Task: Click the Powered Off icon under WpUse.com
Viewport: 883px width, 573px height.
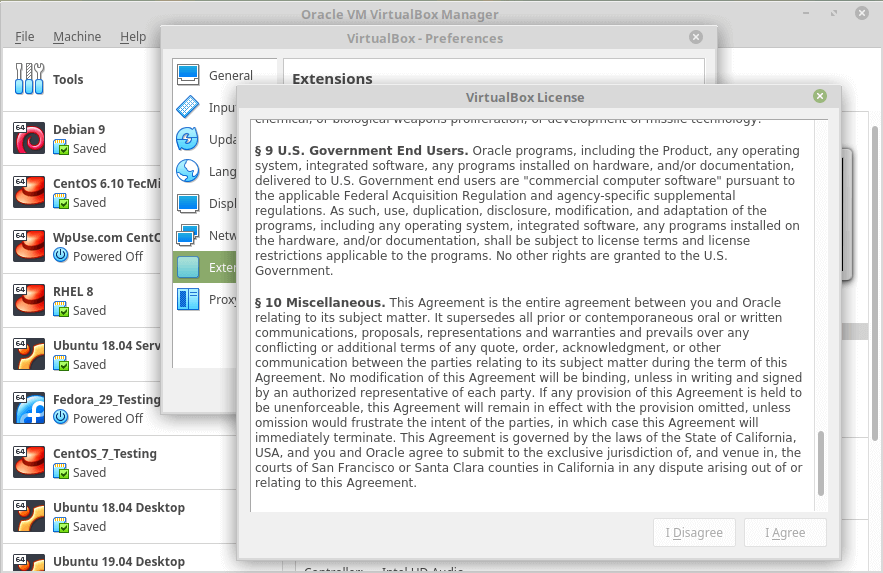Action: point(61,256)
